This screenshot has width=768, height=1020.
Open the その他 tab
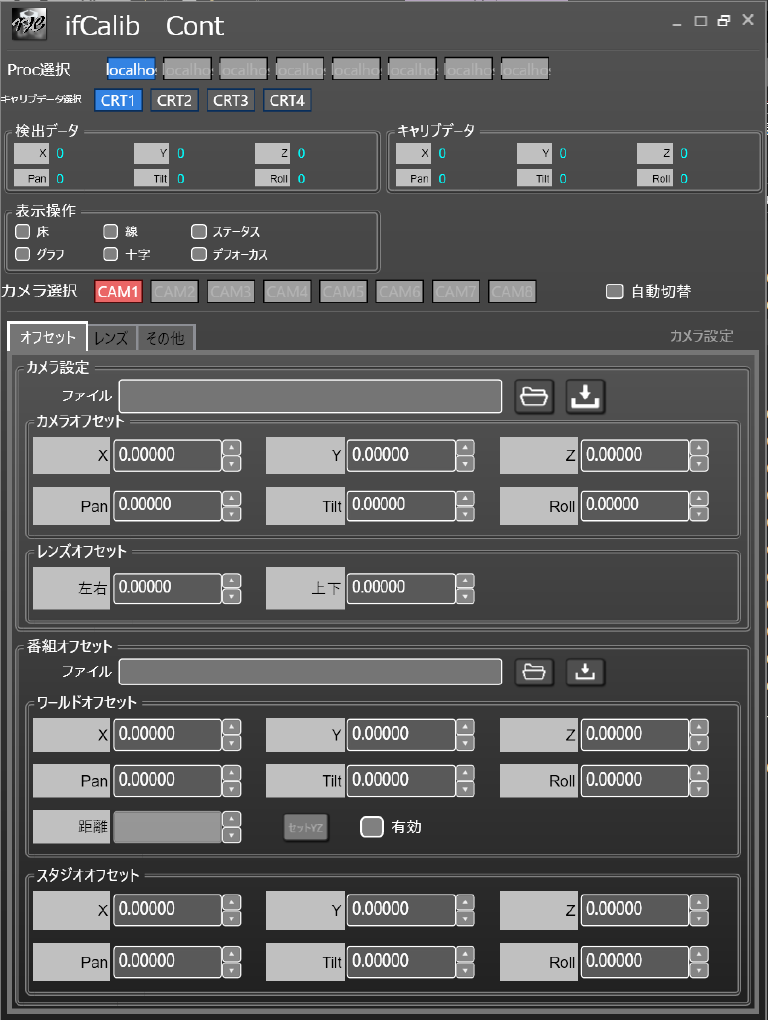tap(165, 338)
